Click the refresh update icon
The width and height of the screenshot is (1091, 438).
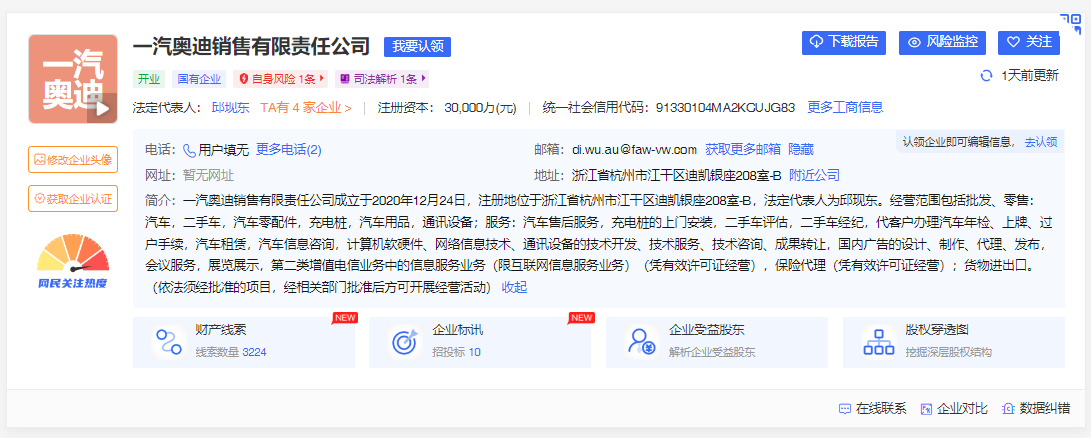pyautogui.click(x=986, y=76)
